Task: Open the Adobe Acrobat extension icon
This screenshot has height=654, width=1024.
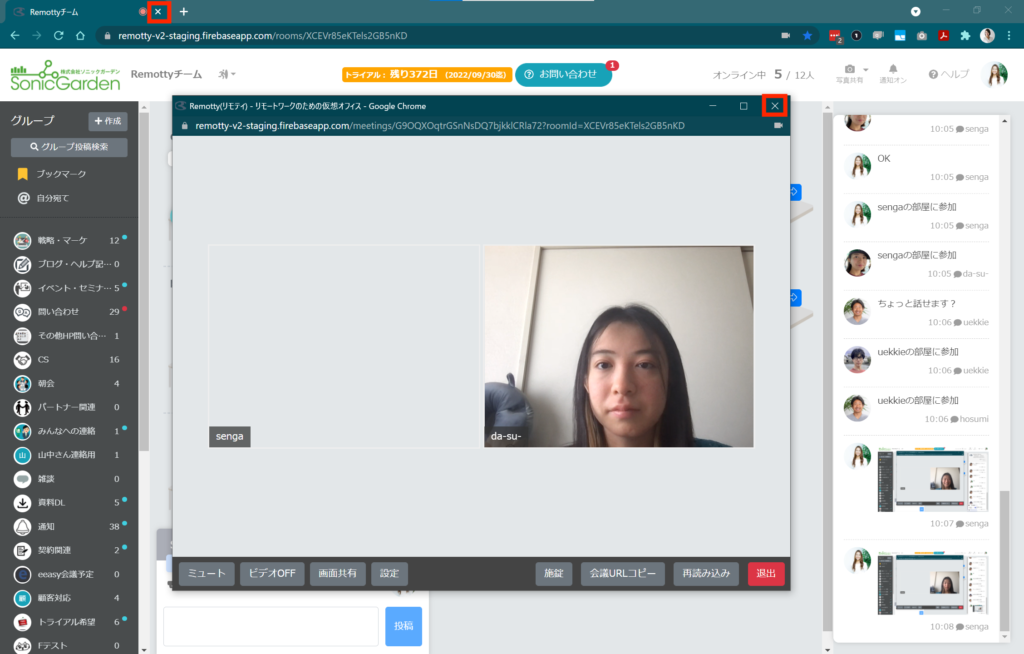Action: pyautogui.click(x=943, y=36)
